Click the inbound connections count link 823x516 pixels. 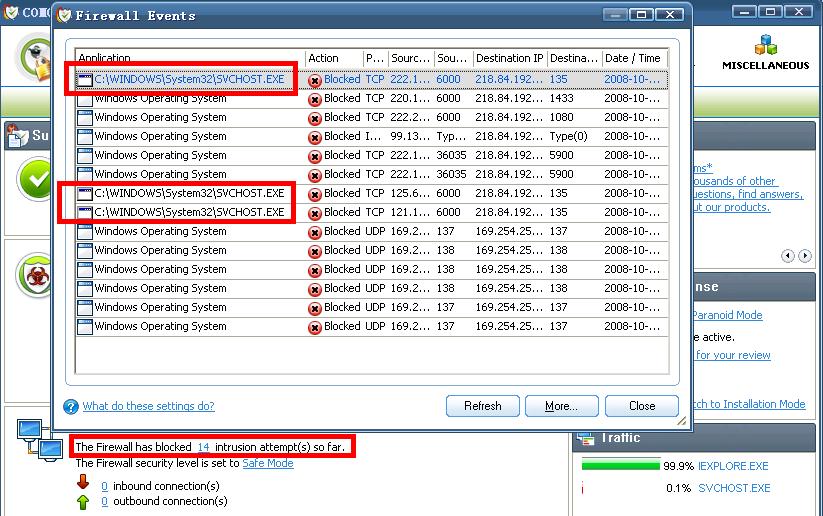click(104, 486)
